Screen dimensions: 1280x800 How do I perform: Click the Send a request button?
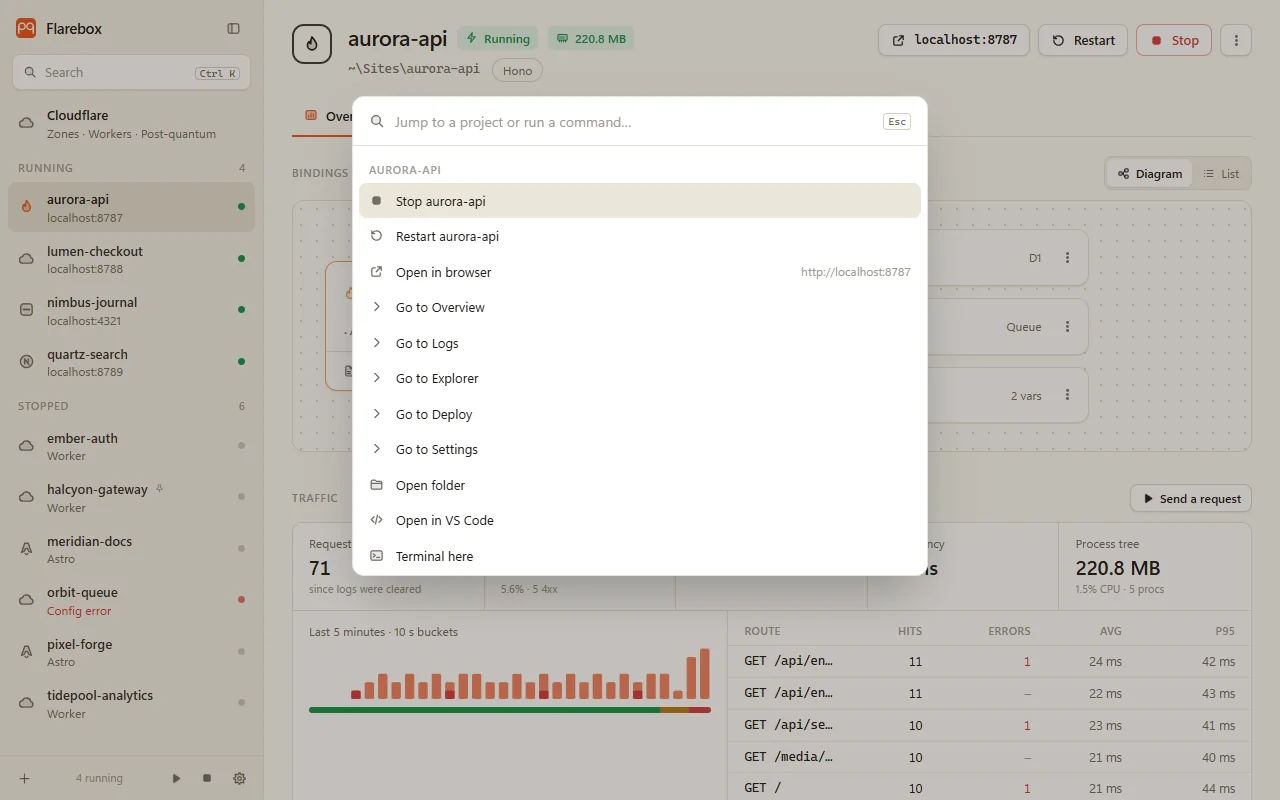[x=1191, y=498]
